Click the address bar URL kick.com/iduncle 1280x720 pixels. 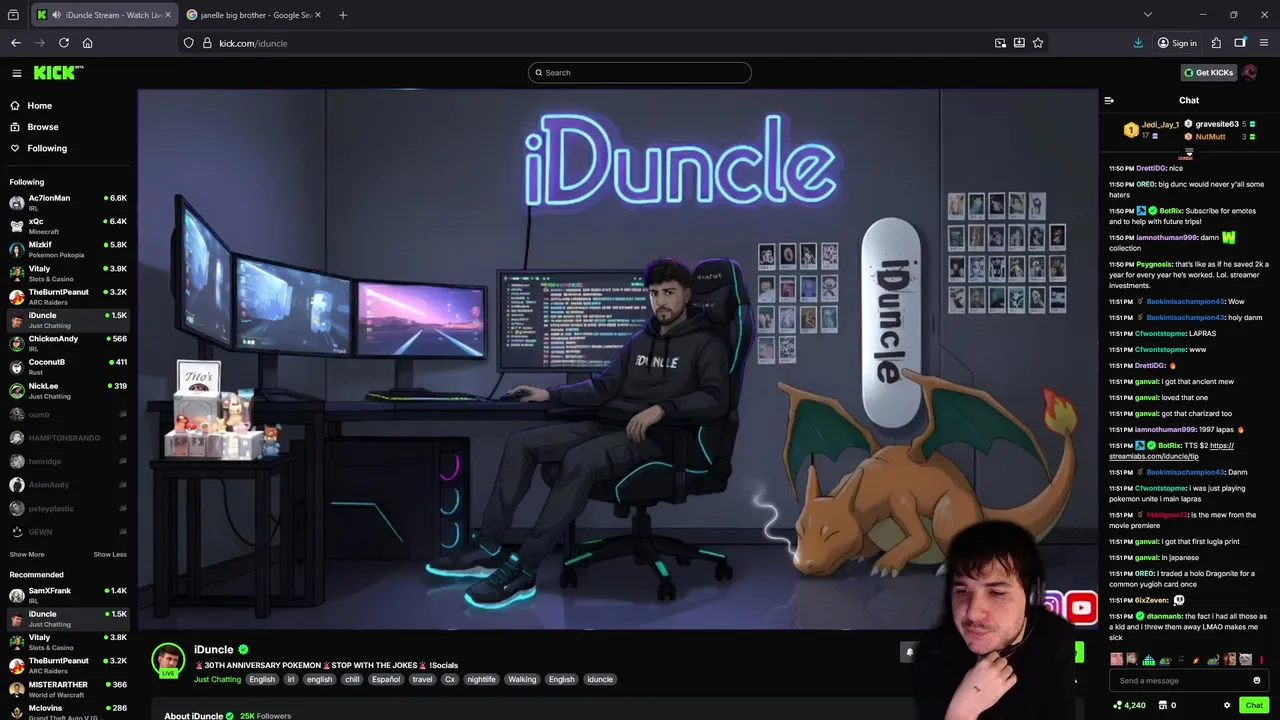(253, 43)
